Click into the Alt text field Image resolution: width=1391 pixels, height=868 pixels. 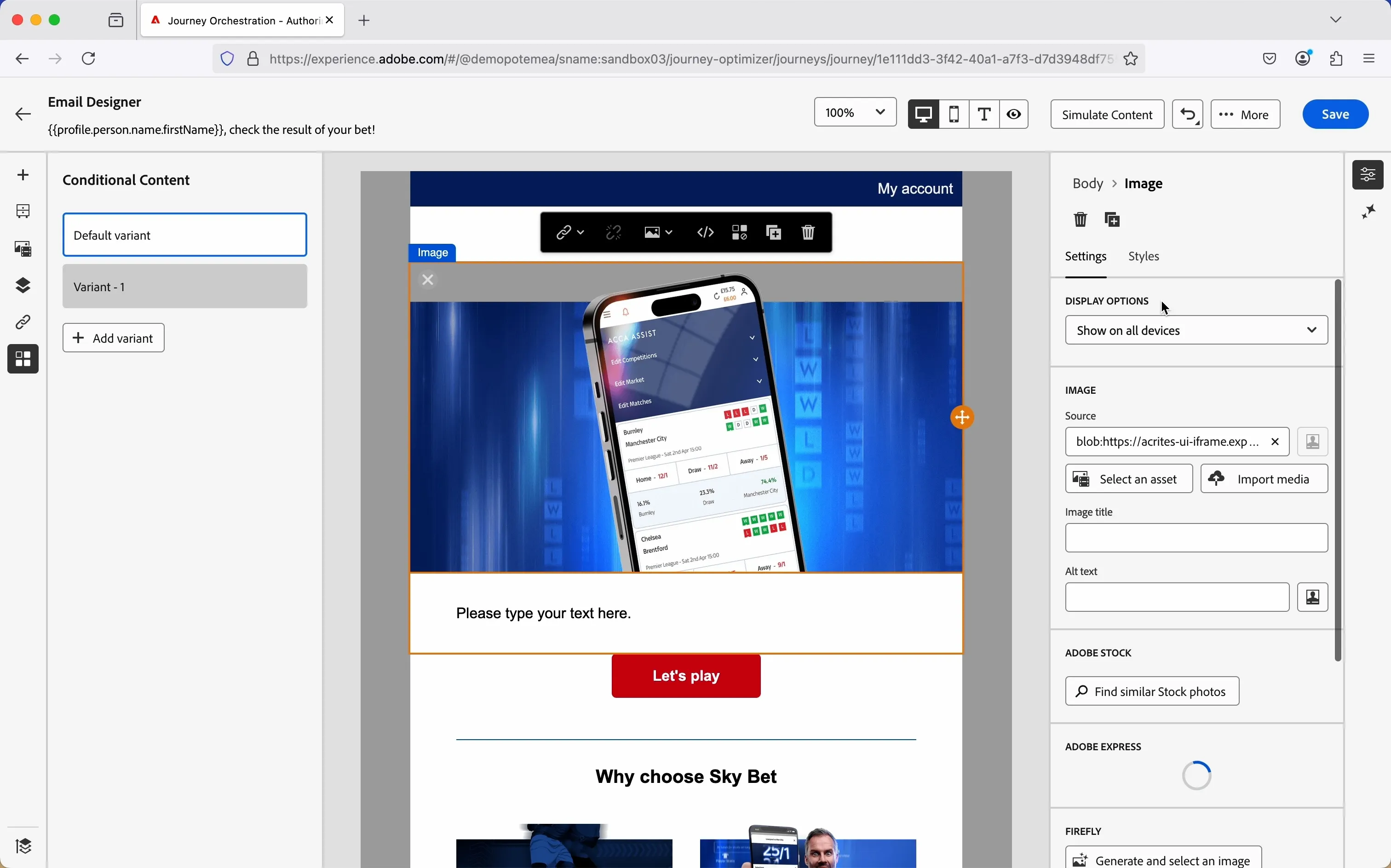1177,598
